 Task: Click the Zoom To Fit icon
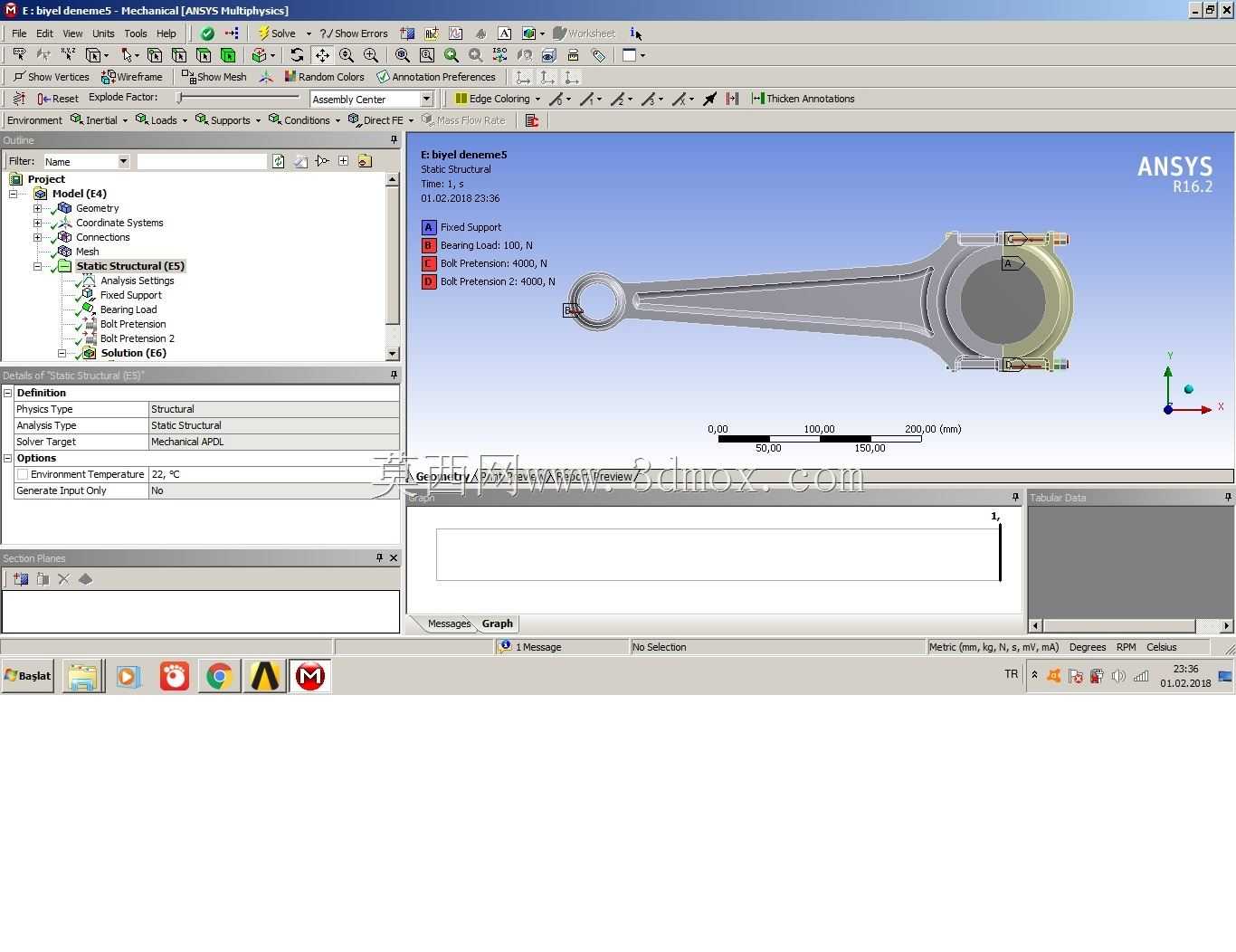click(403, 55)
